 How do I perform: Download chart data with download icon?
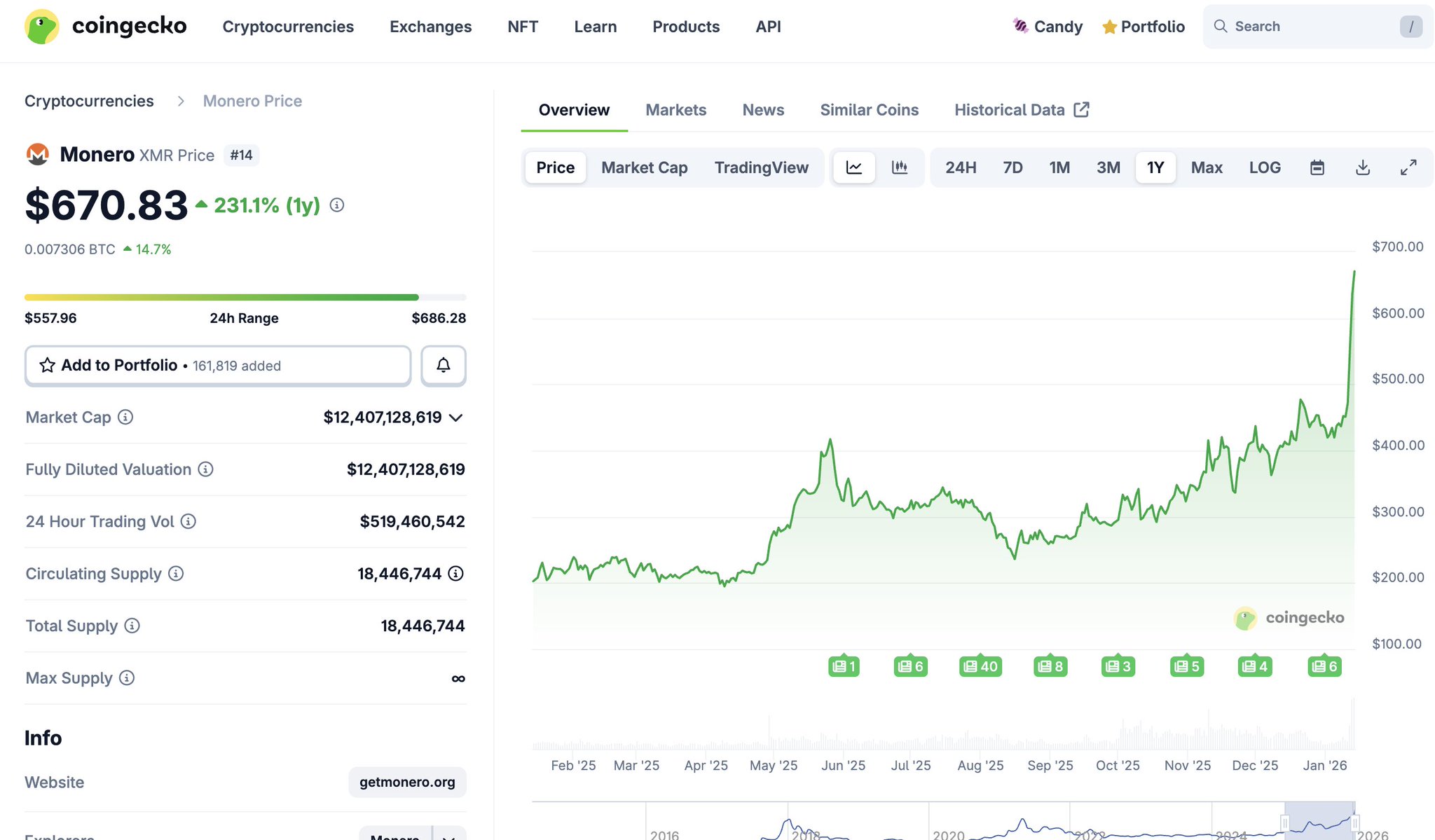(1362, 167)
